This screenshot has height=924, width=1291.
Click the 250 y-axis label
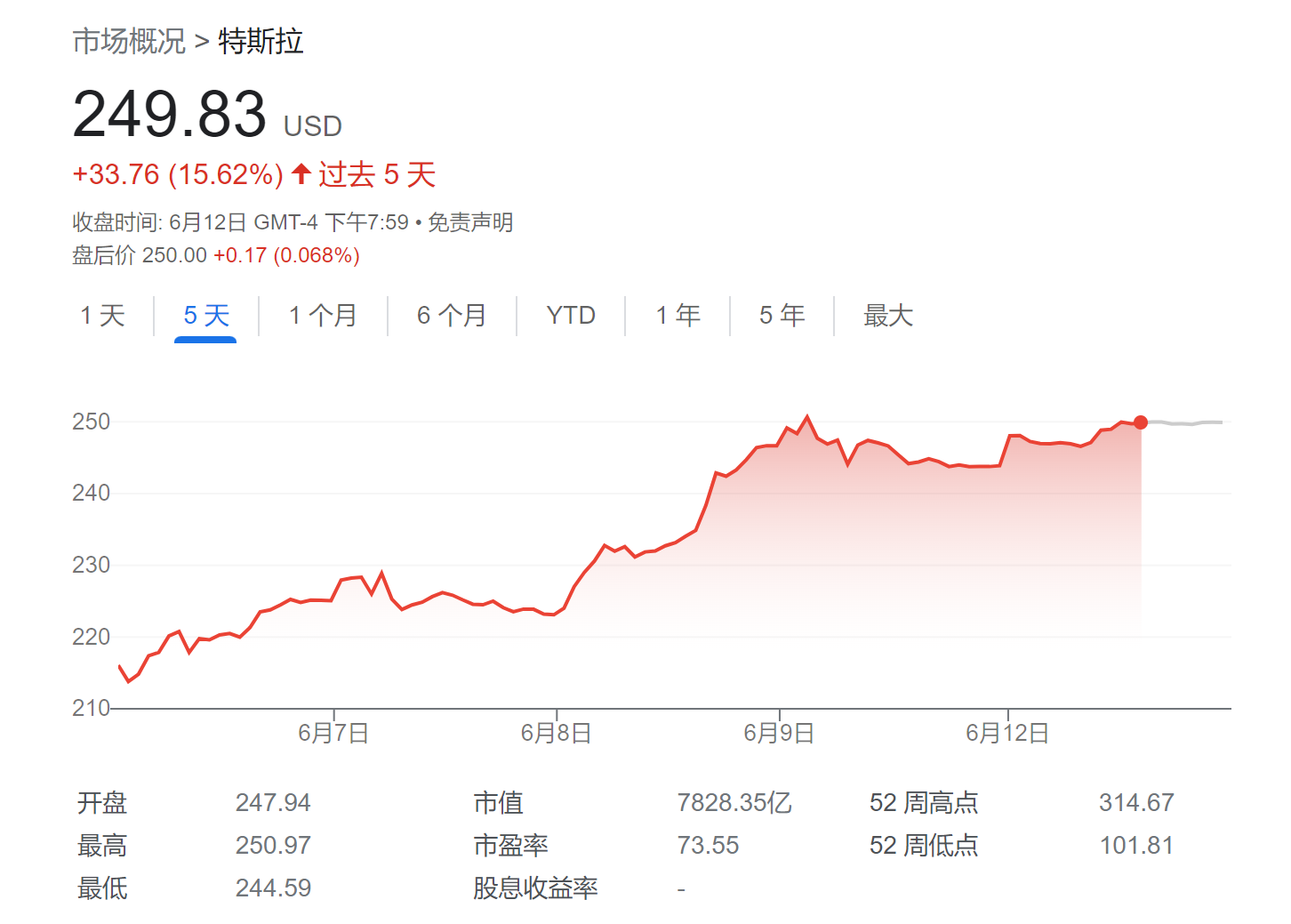[x=91, y=422]
